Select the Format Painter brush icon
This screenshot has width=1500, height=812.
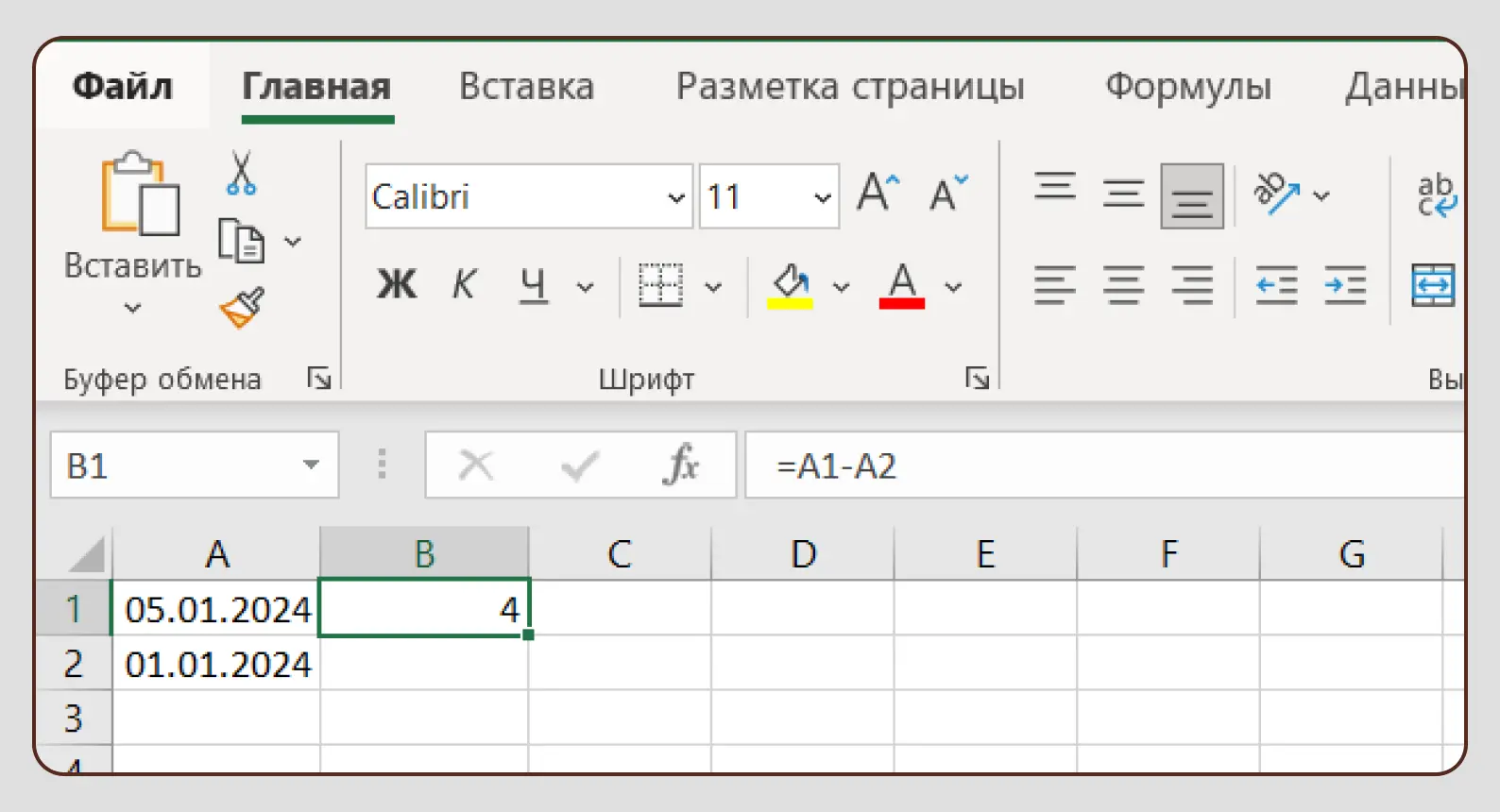pos(242,308)
